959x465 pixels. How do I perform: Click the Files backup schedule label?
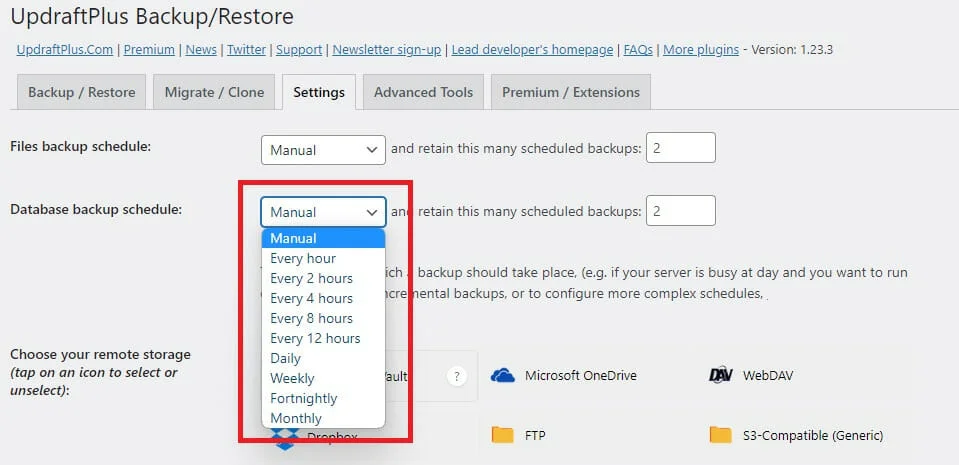[80, 146]
